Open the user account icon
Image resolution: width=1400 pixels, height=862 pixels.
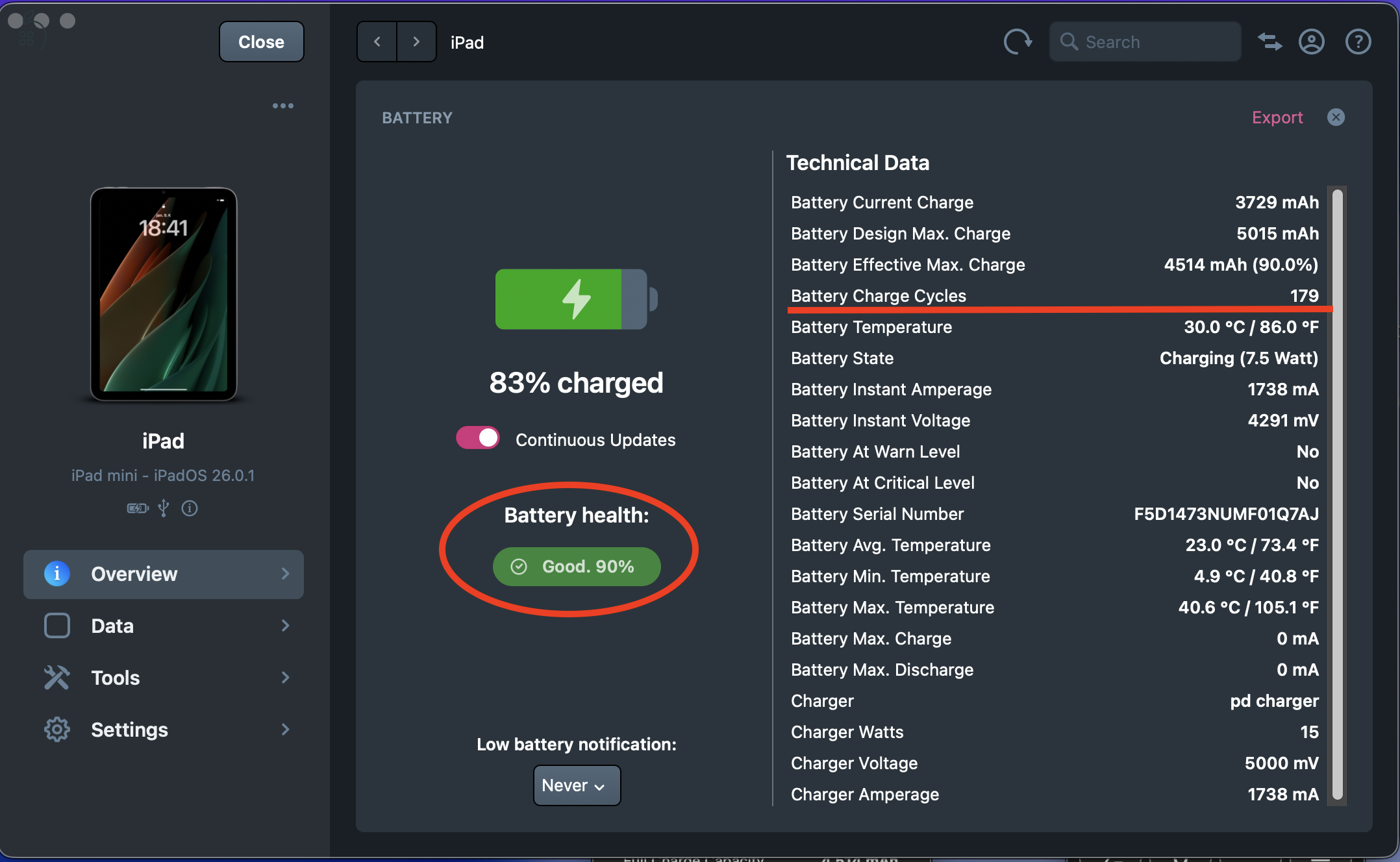1311,42
